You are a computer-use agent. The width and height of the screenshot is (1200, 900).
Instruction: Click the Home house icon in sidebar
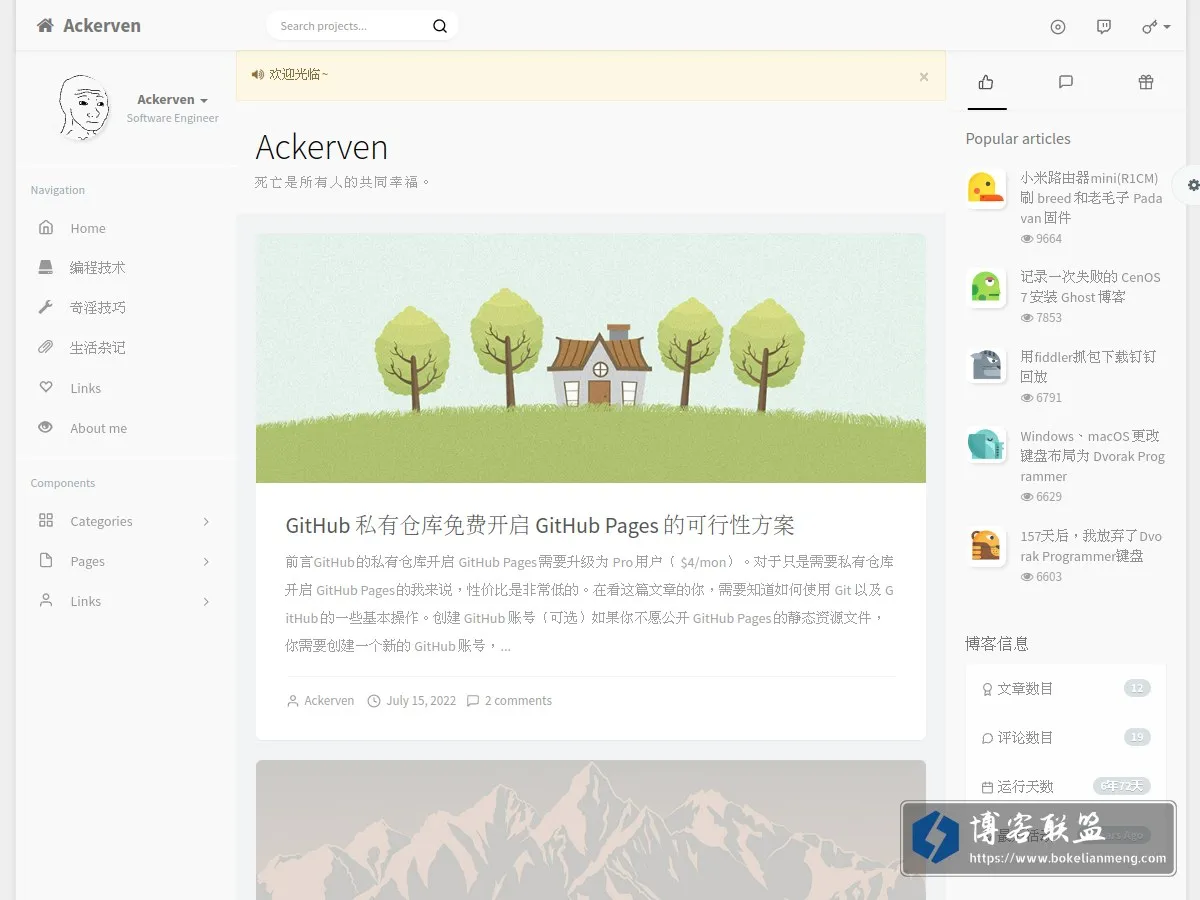click(x=45, y=228)
